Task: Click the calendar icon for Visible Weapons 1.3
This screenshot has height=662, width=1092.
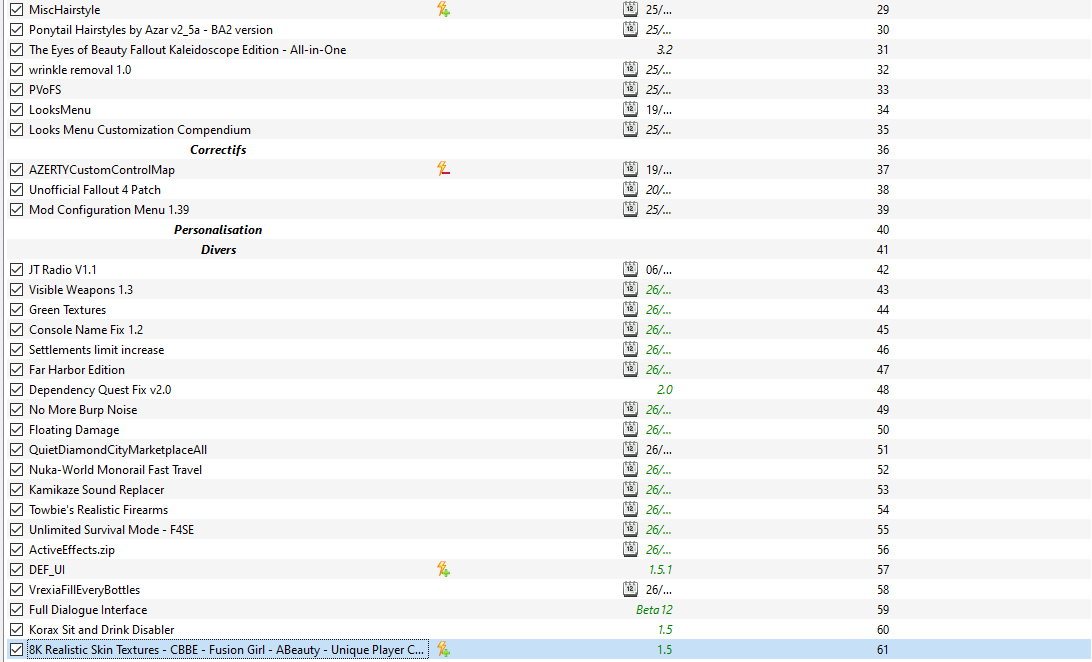Action: pyautogui.click(x=630, y=290)
